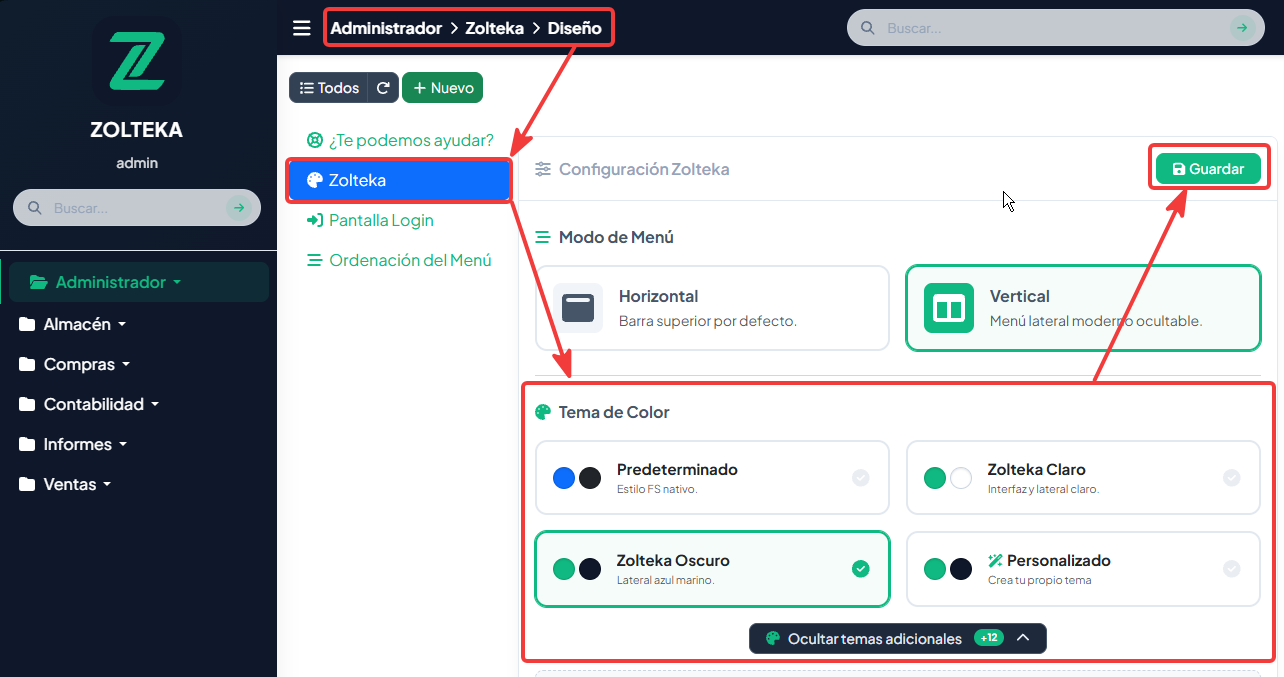Click the white swatch on Zolteka Claro
Image resolution: width=1284 pixels, height=677 pixels.
961,478
